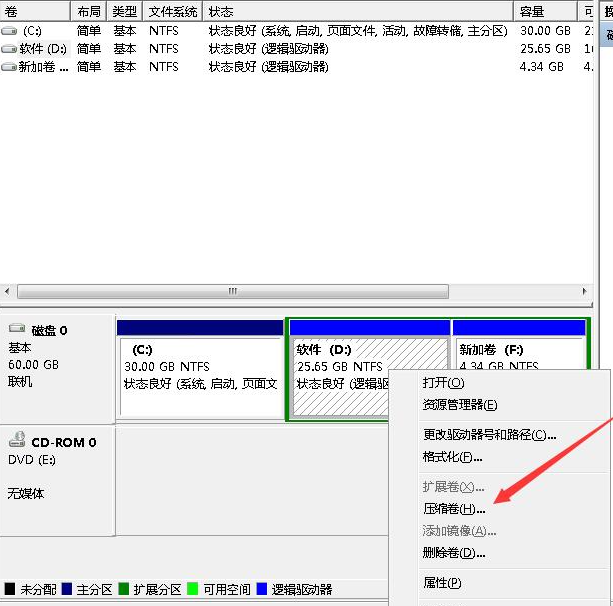Viewport: 613px width, 606px height.
Task: Click the green 扩展分区 legend swatch
Action: coord(124,588)
